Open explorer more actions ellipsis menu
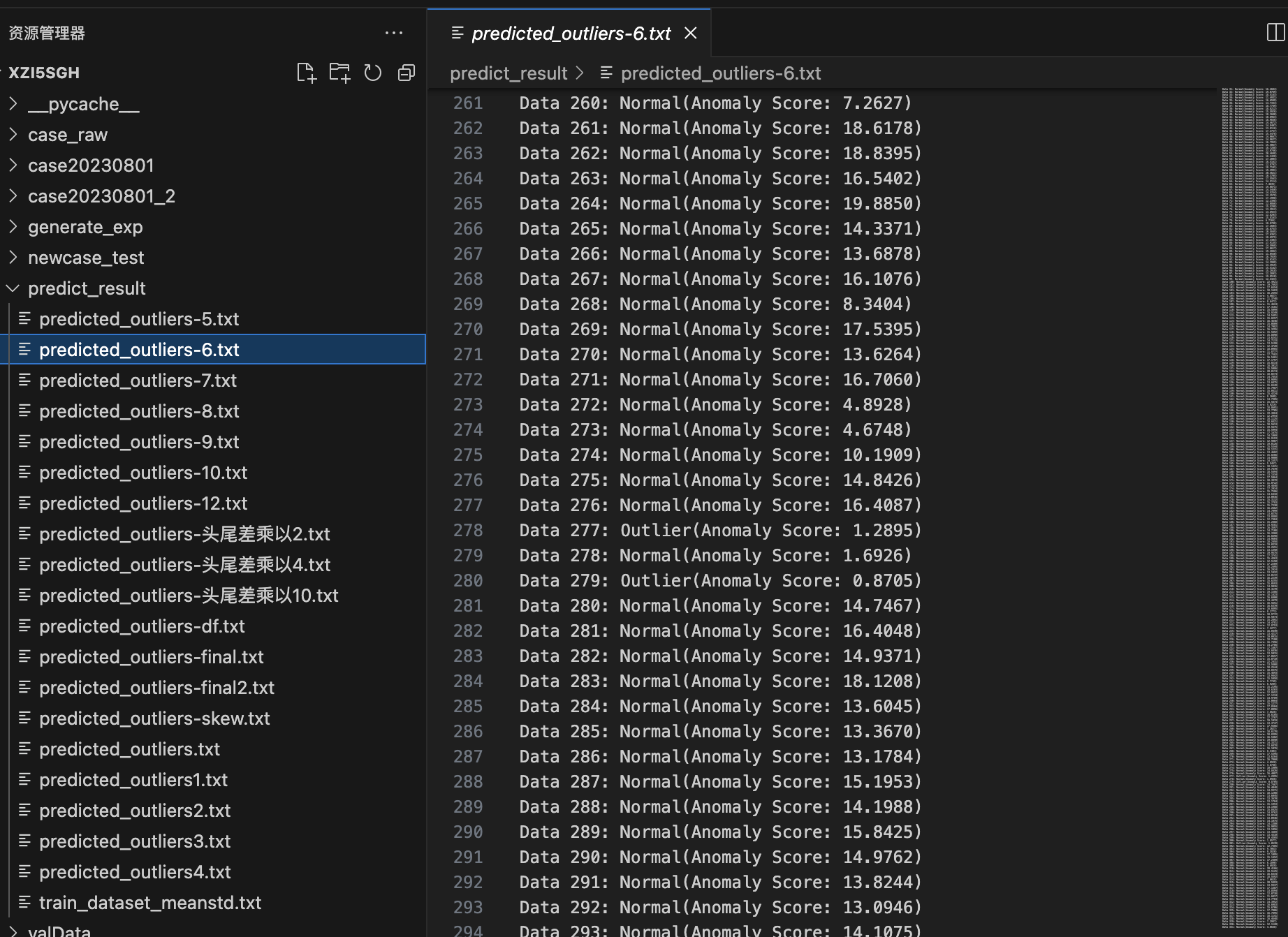The image size is (1288, 937). pos(394,33)
